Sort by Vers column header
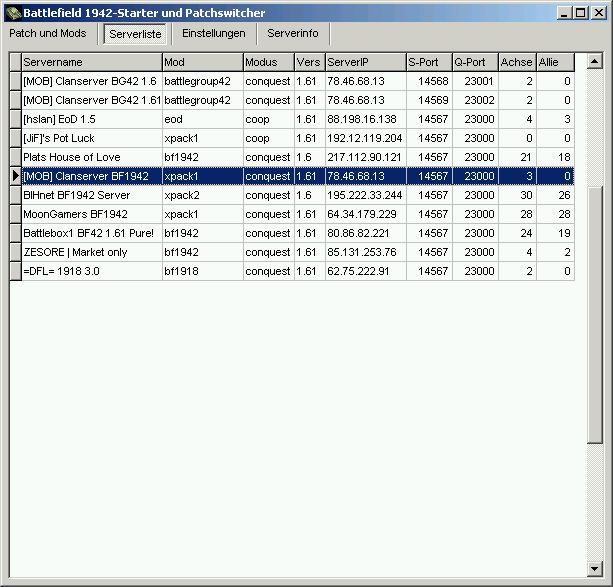Image resolution: width=613 pixels, height=587 pixels. point(310,62)
